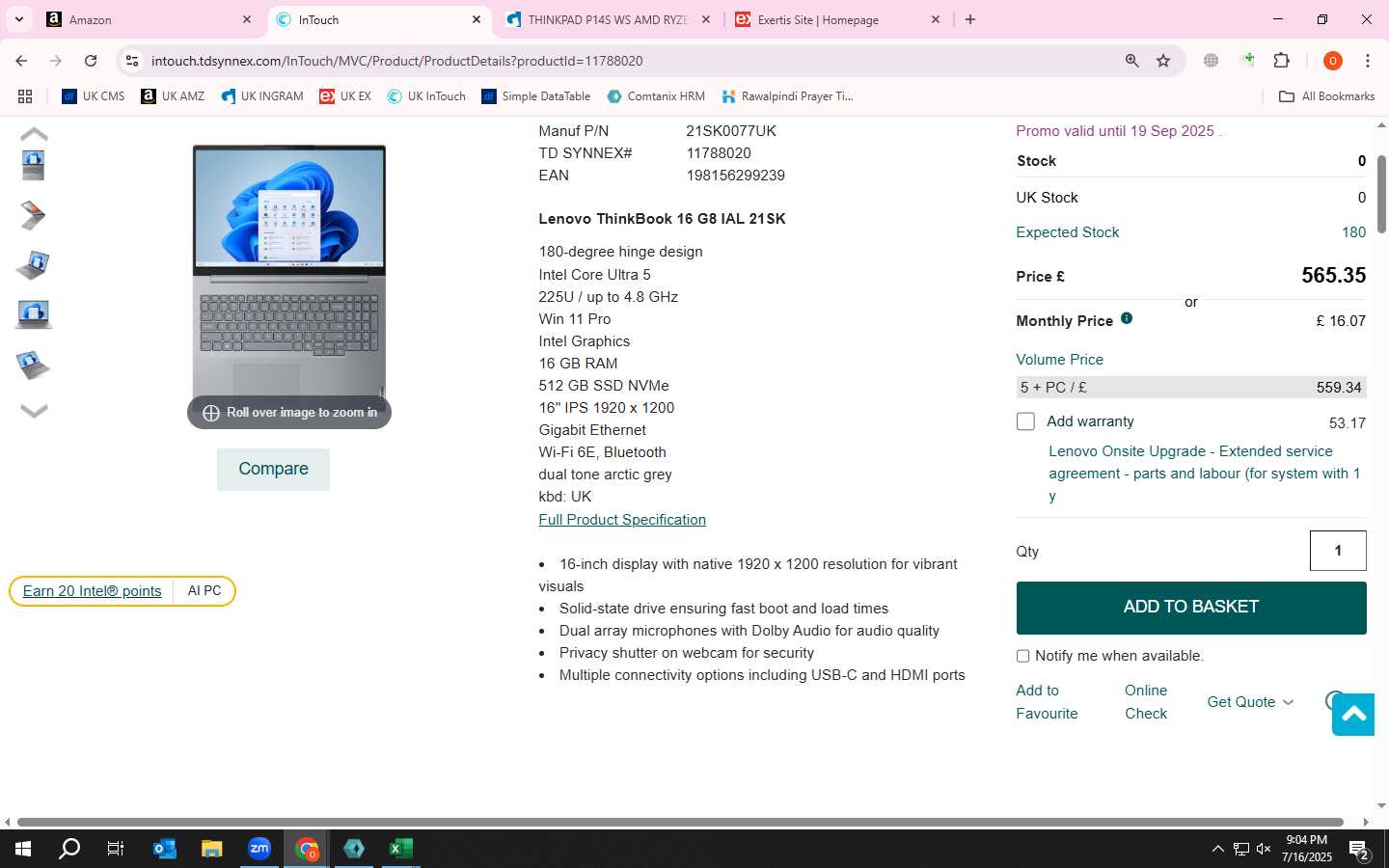1389x868 pixels.
Task: Close the InTouch tab
Action: click(x=477, y=19)
